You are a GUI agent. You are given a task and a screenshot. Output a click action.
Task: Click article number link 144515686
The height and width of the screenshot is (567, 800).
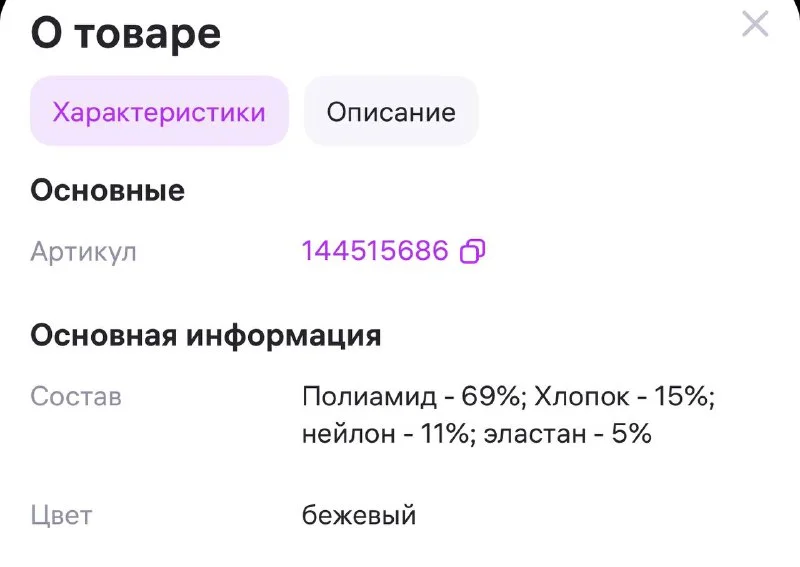pos(375,251)
